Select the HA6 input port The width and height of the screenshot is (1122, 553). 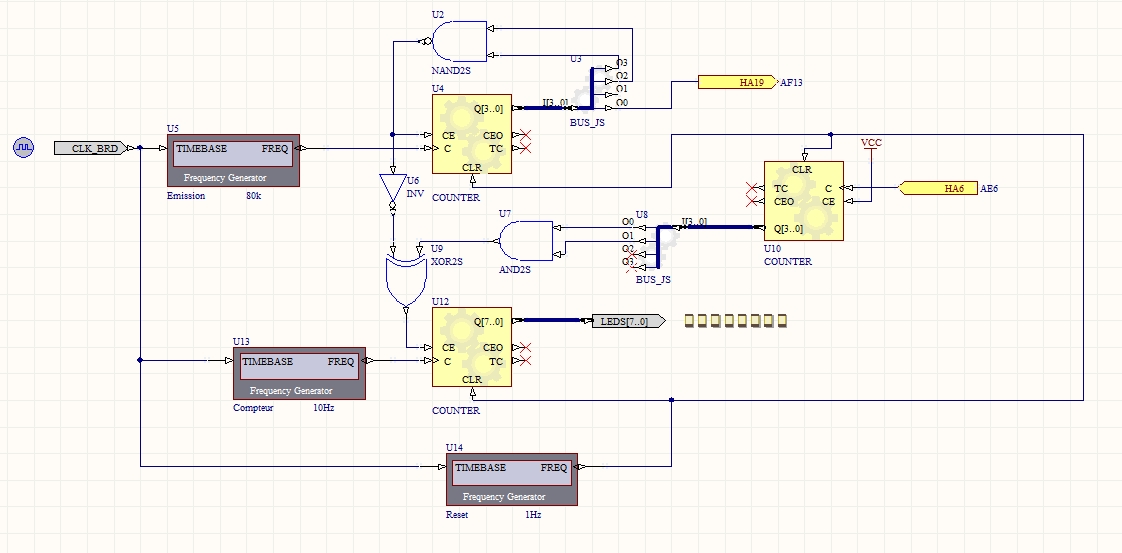pos(938,187)
